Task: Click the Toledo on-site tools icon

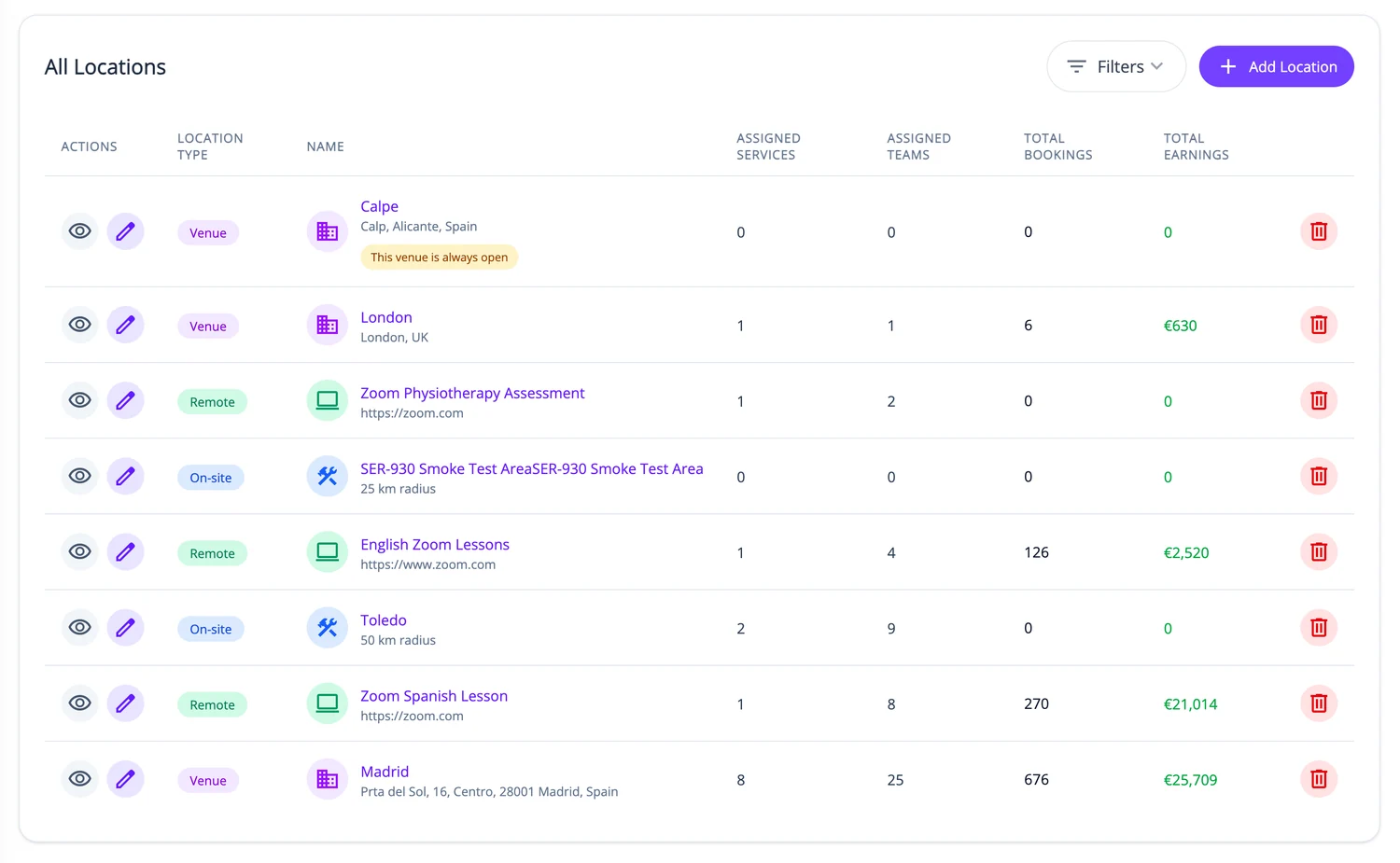Action: coord(327,627)
